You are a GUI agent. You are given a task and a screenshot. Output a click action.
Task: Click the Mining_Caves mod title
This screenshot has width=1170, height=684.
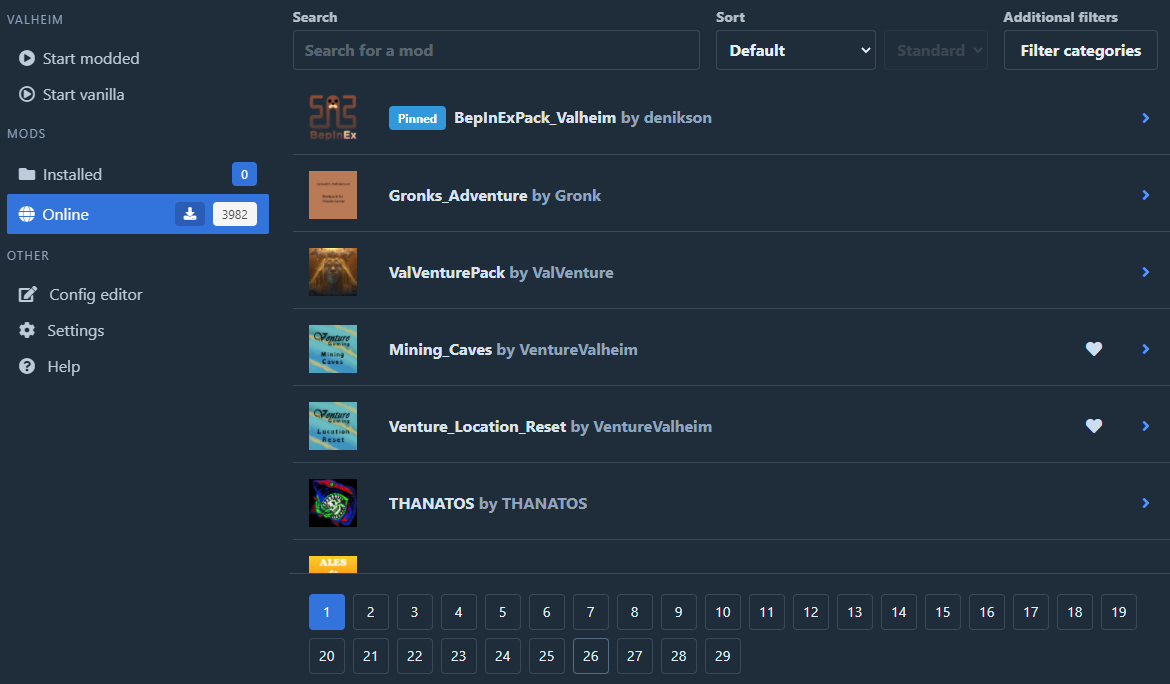pos(440,349)
